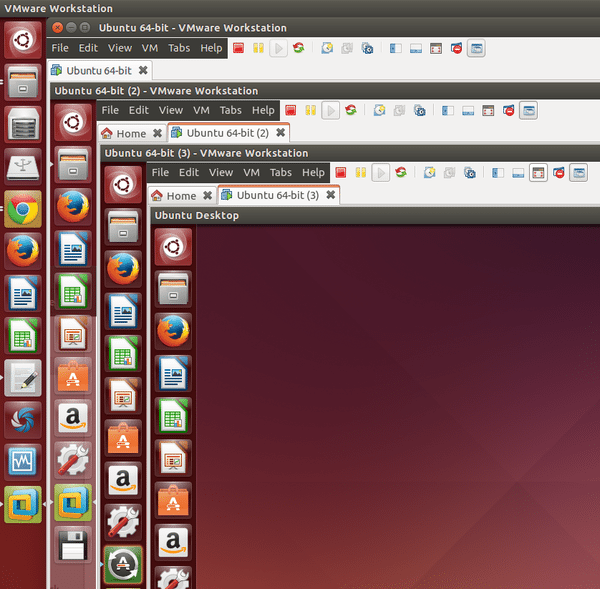The width and height of the screenshot is (600, 589).
Task: Open snapshot manager in Ubuntu 64-bit (2) toolbar
Action: pyautogui.click(x=420, y=111)
